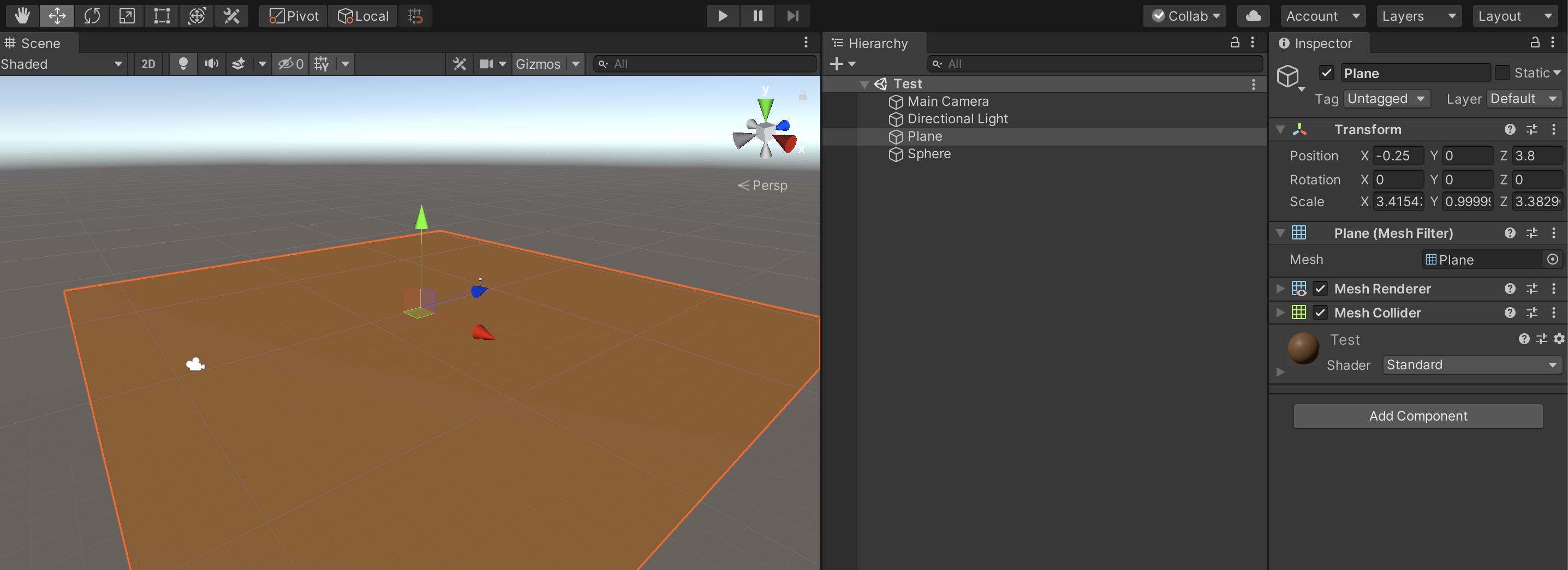The width and height of the screenshot is (1568, 570).
Task: Open the Layout dropdown
Action: [x=1515, y=16]
